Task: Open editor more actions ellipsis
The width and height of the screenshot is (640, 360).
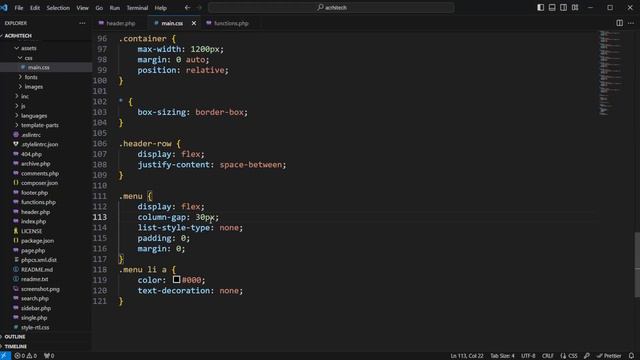Action: tap(631, 23)
